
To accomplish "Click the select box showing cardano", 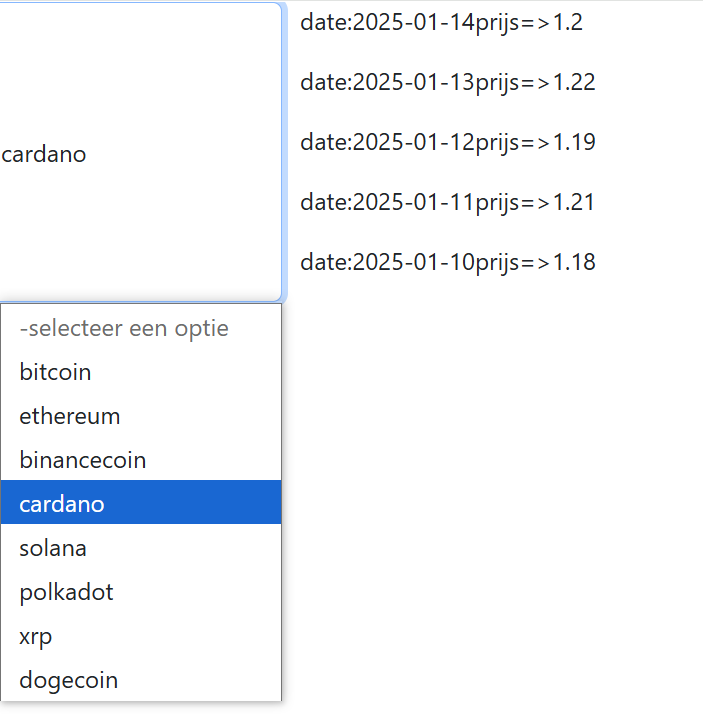I will click(x=140, y=154).
